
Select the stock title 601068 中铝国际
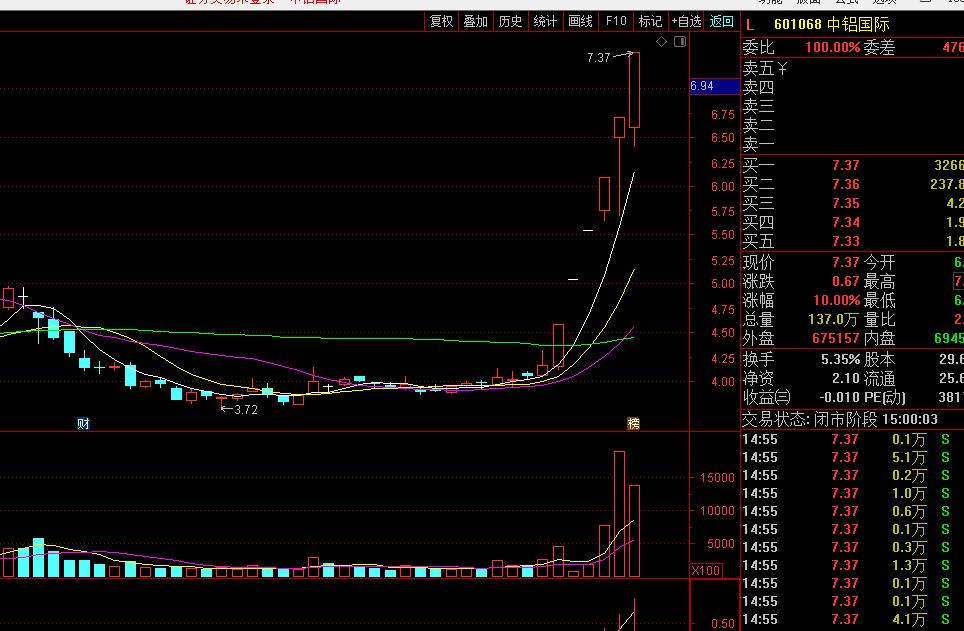pyautogui.click(x=831, y=25)
